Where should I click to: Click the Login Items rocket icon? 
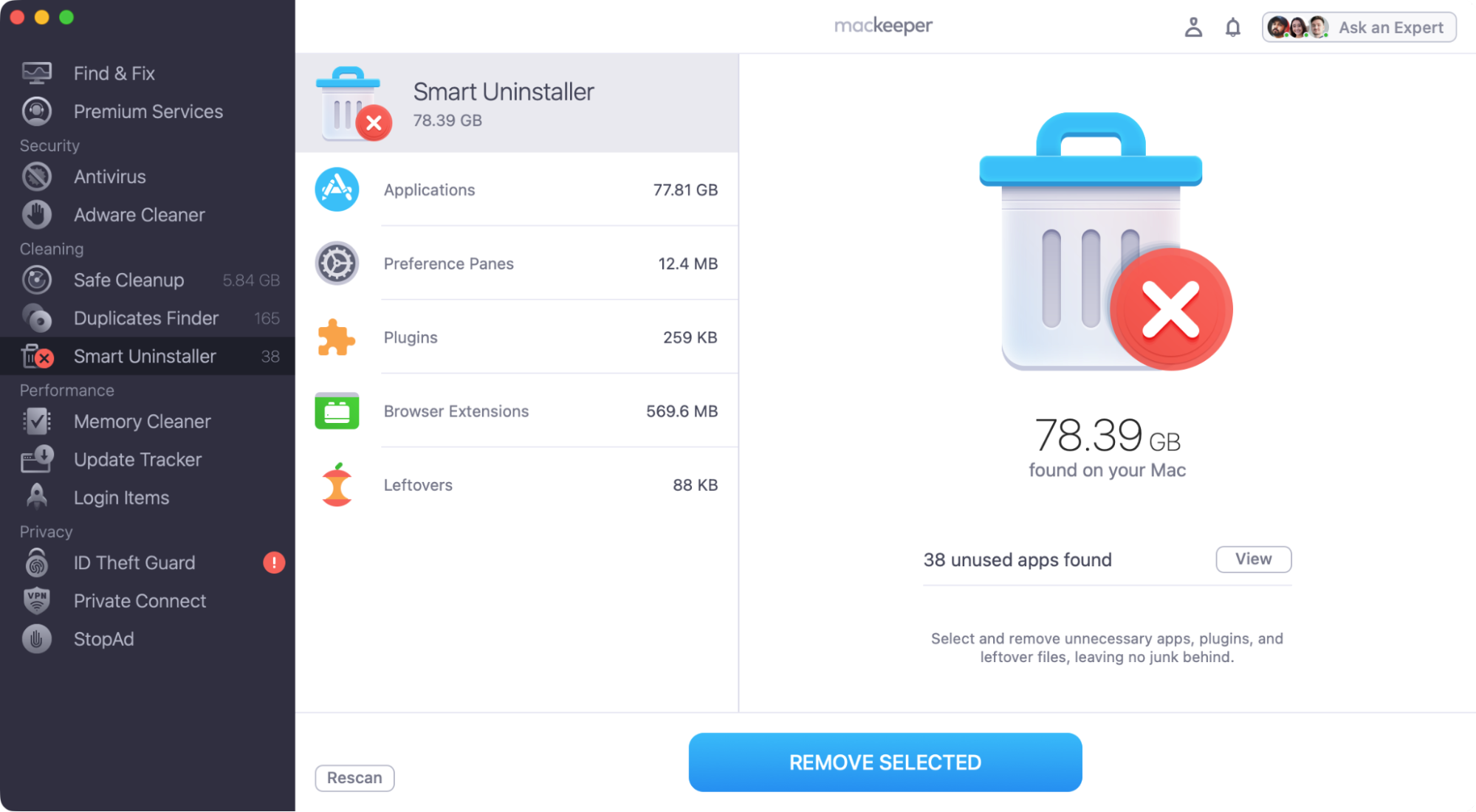[37, 497]
